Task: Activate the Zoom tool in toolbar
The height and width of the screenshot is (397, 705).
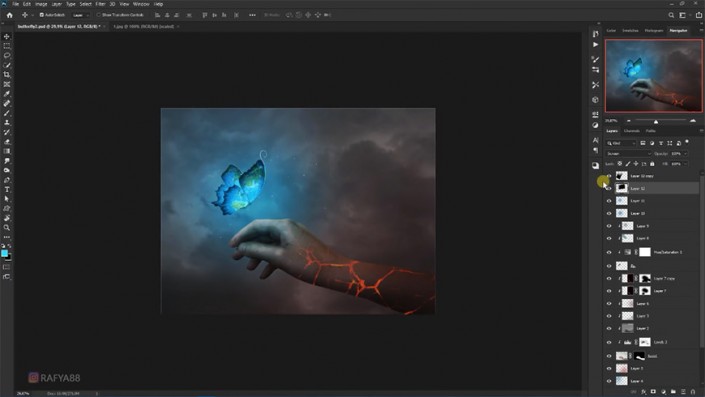Action: pos(7,227)
